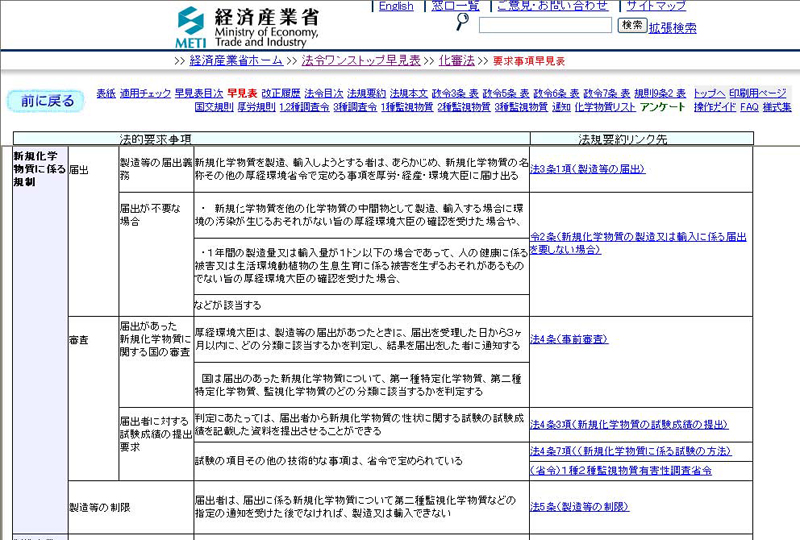Click the METI logo icon

[192, 28]
